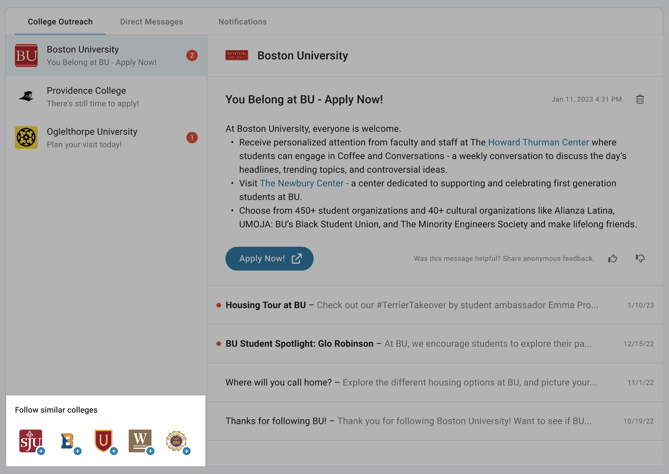Click the Oglethorpe University logo
The image size is (669, 474).
pos(26,137)
